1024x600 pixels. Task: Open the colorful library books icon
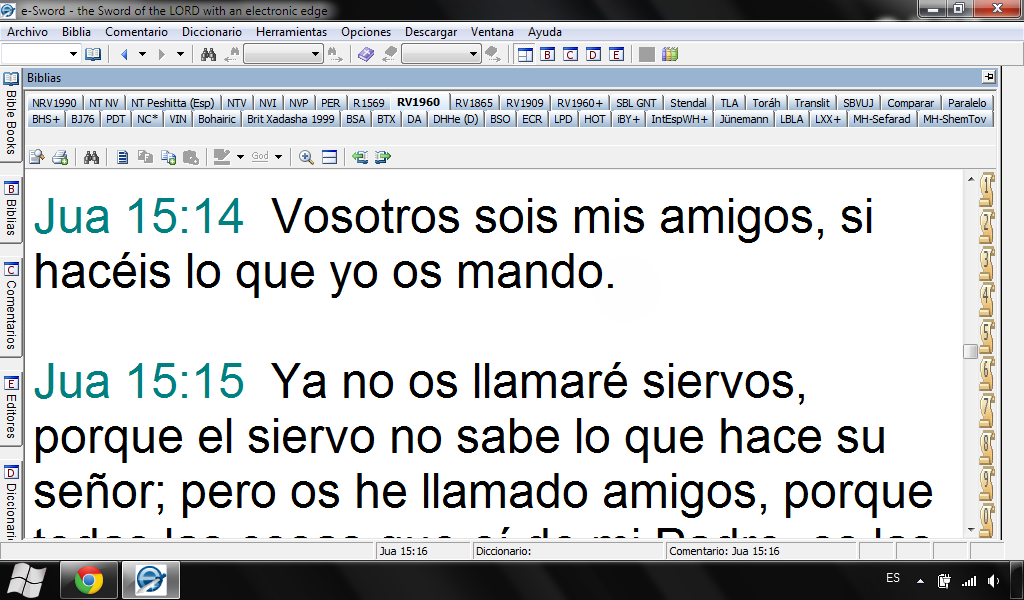[670, 54]
